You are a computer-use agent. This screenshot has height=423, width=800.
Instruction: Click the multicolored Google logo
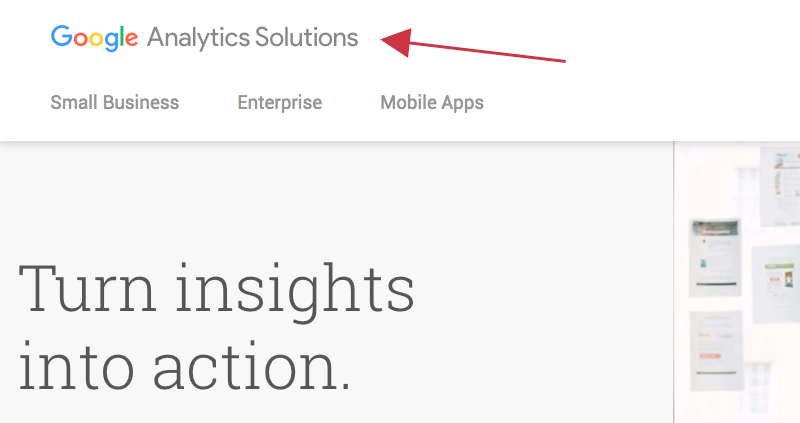pos(94,38)
